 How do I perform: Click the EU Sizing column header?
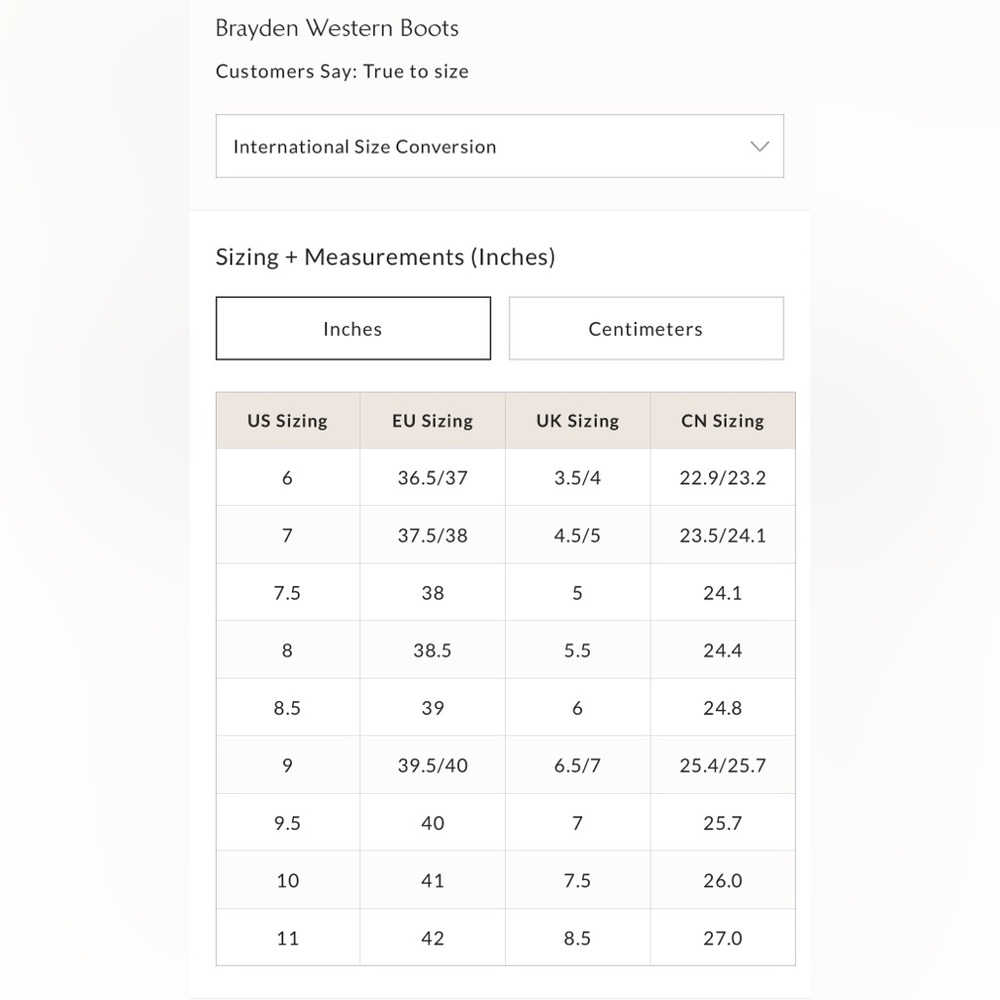tap(432, 421)
